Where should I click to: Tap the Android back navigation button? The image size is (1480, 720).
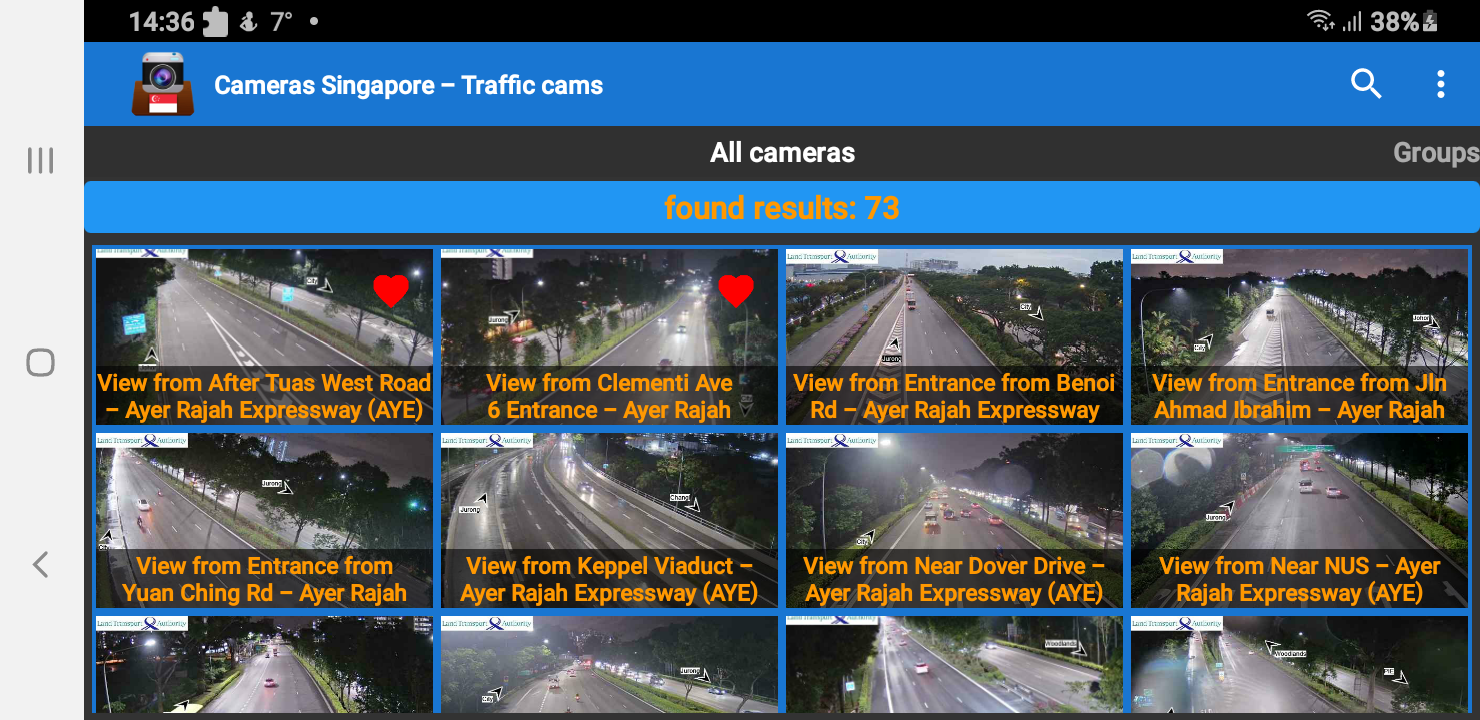click(x=40, y=565)
